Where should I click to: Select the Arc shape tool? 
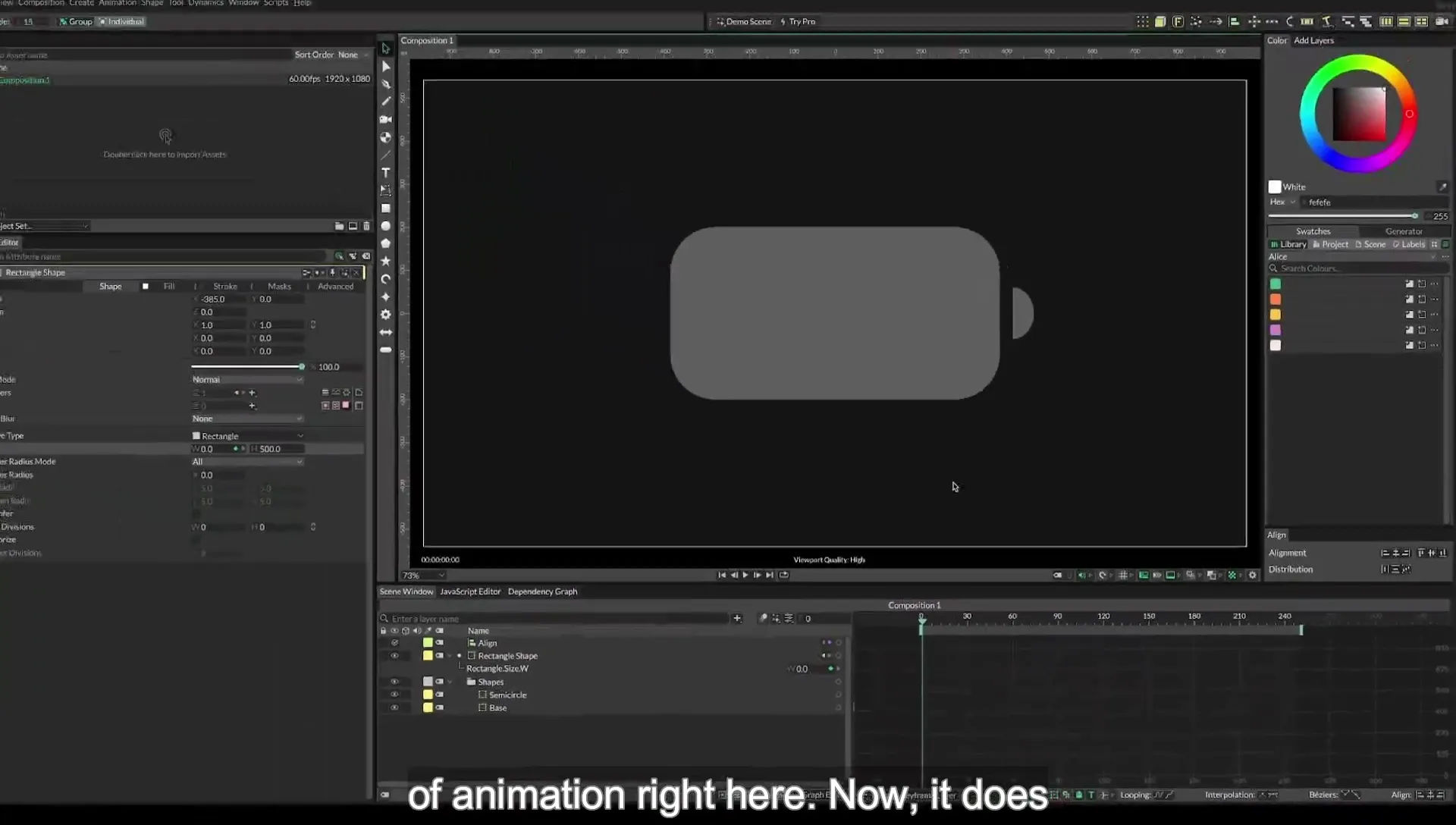[385, 279]
